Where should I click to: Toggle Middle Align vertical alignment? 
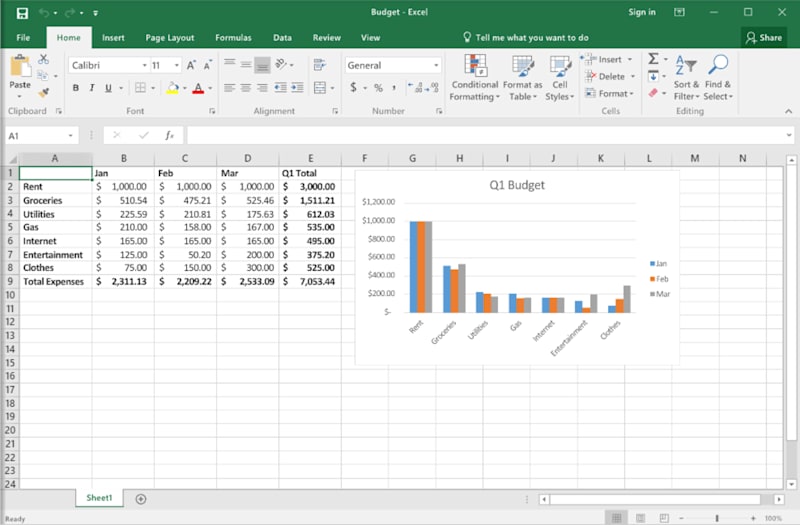click(x=246, y=65)
